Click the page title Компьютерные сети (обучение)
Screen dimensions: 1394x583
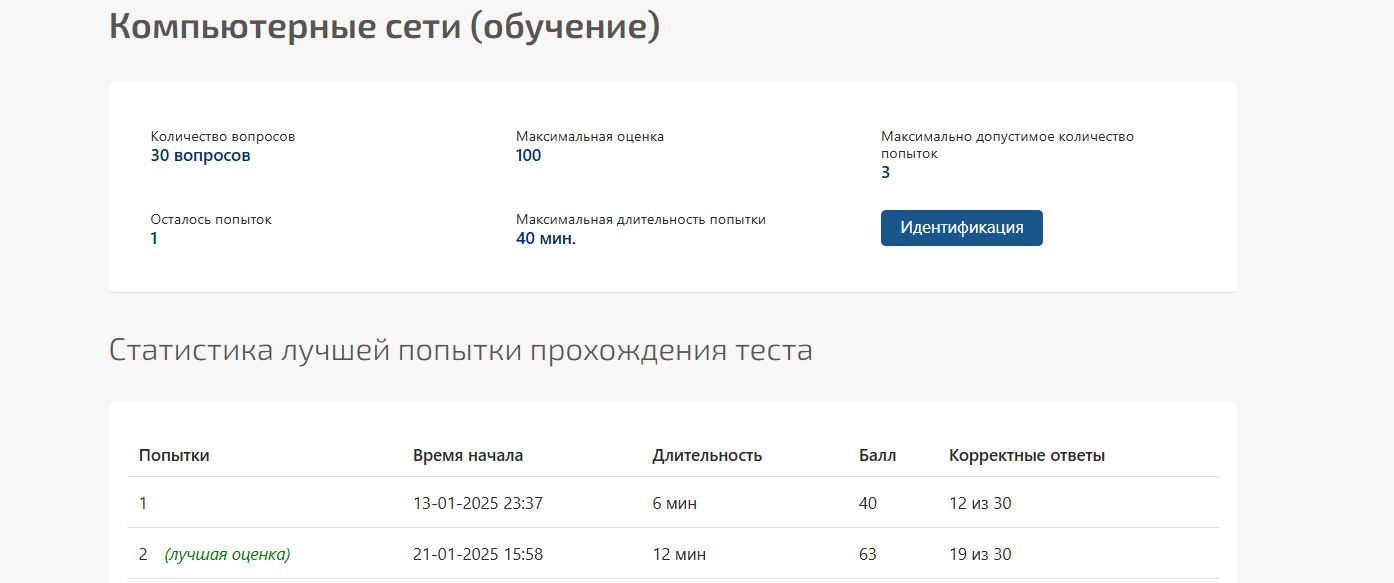(384, 27)
